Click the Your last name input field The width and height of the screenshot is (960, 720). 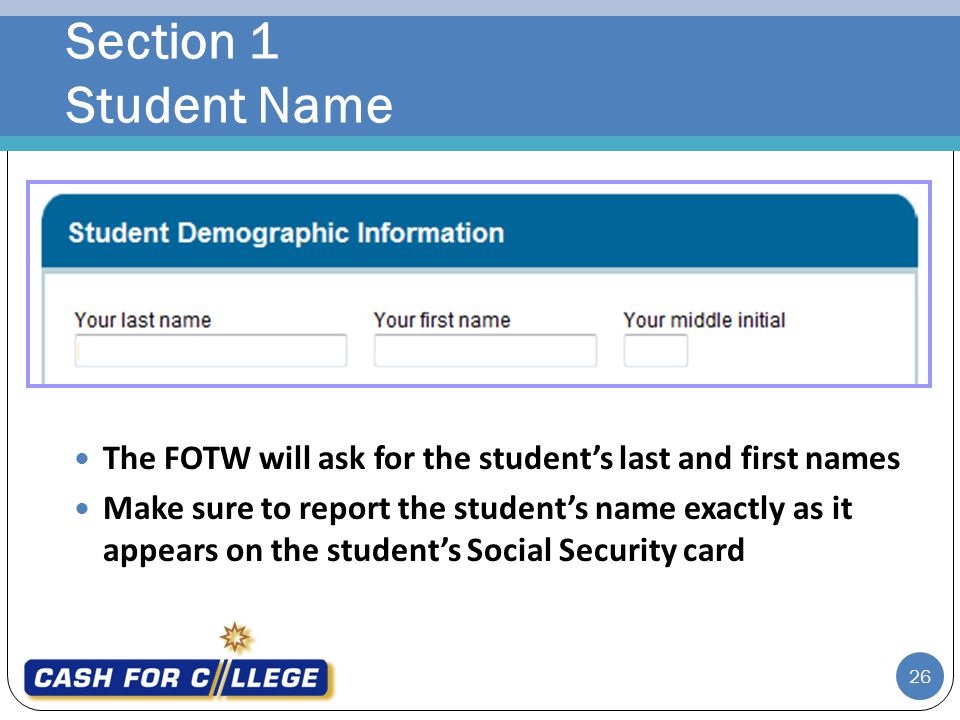211,350
